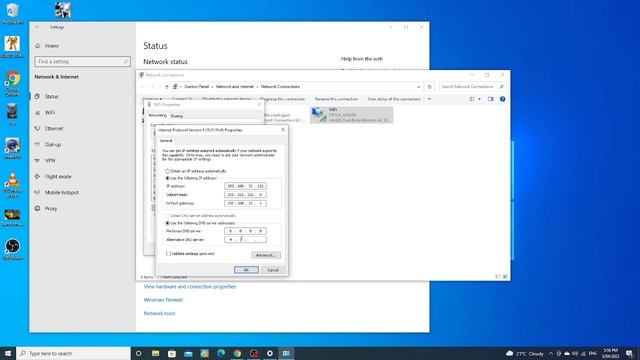Expand toolbar overflow chevron in Network Connections

point(429,99)
